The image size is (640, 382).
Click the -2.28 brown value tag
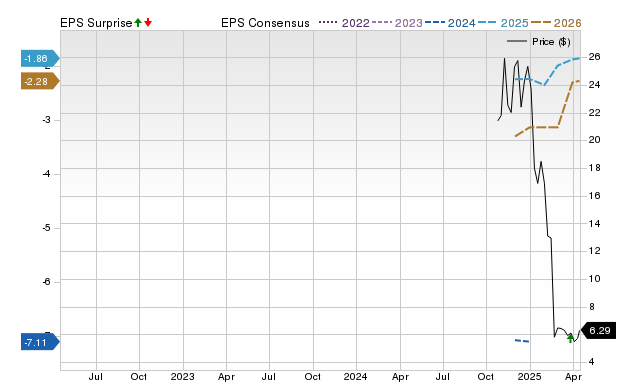[40, 82]
